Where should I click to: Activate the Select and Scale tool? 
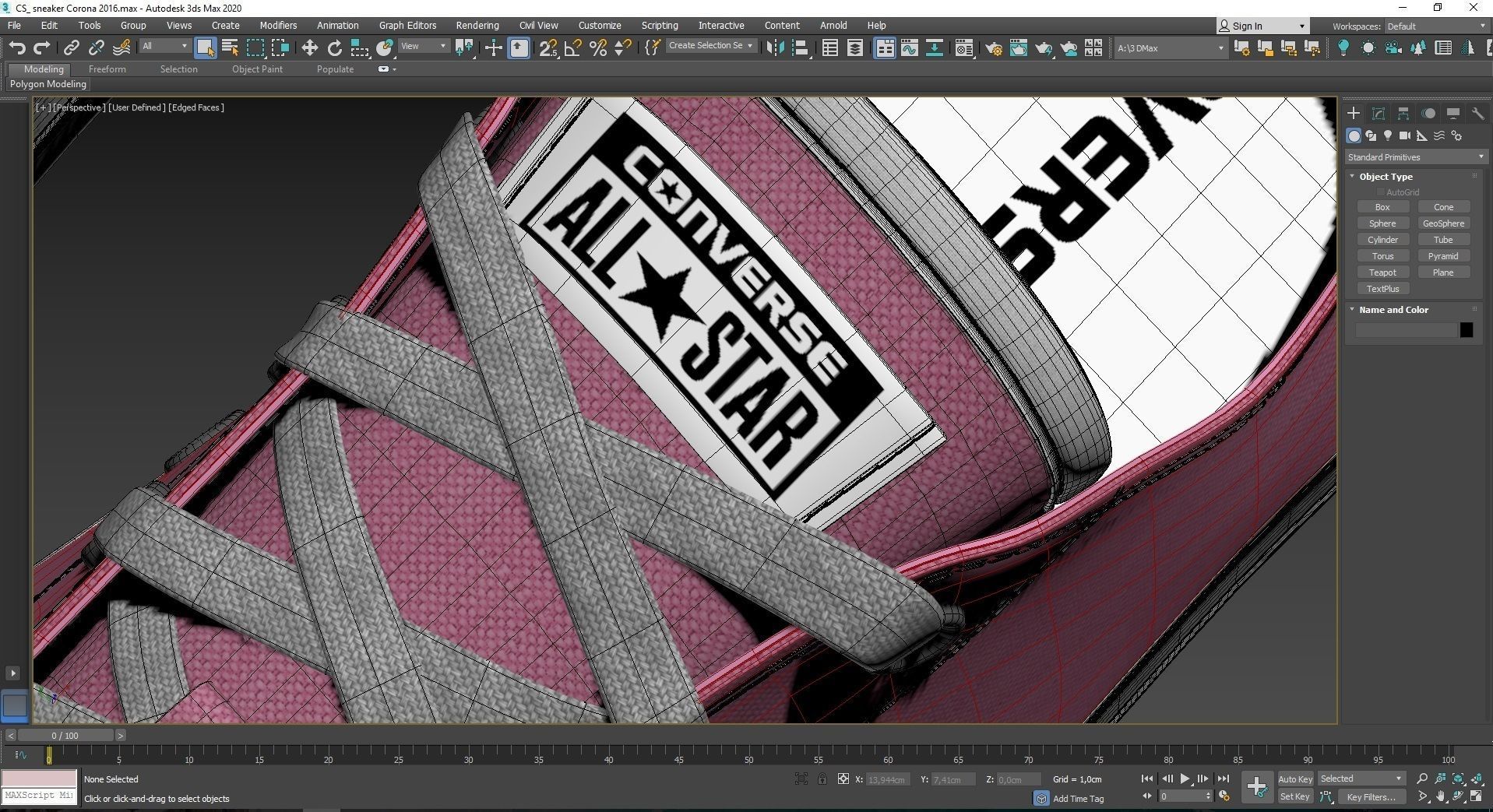point(360,48)
